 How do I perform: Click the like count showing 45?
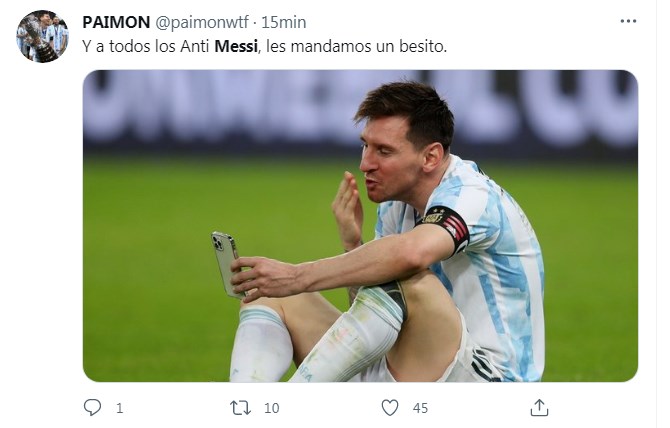(421, 408)
